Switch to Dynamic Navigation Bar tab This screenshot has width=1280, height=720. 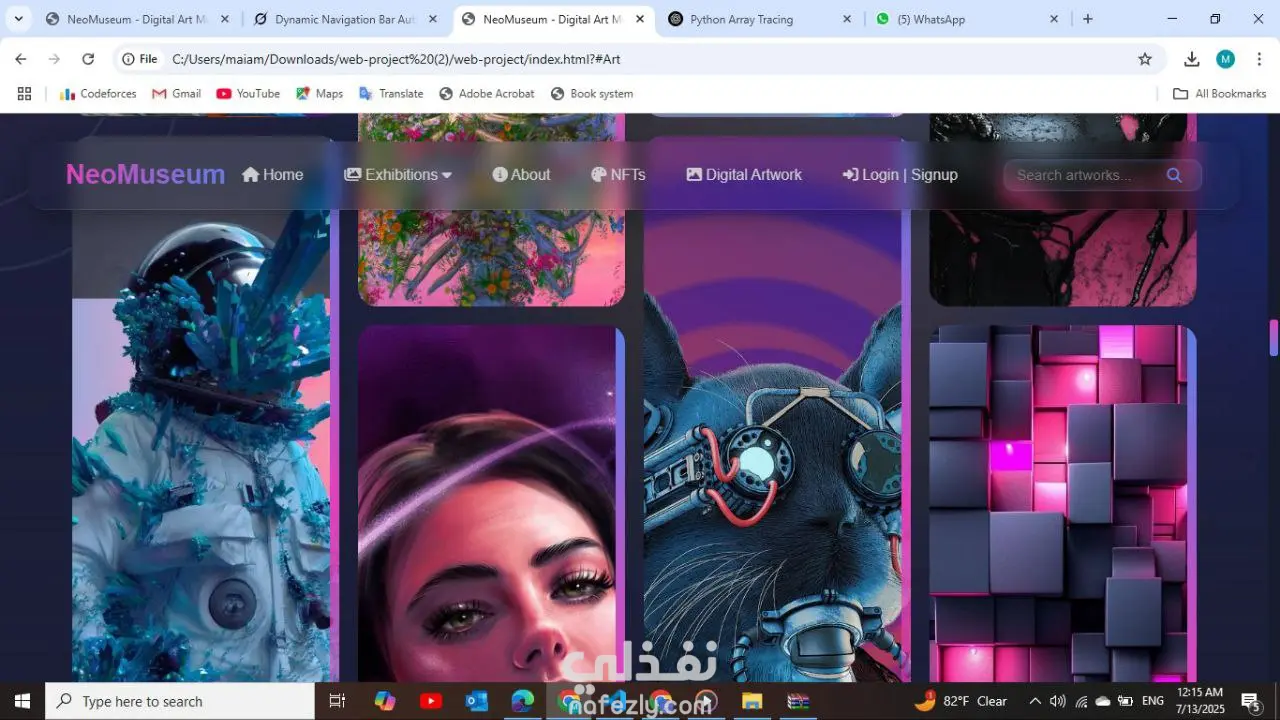[346, 19]
